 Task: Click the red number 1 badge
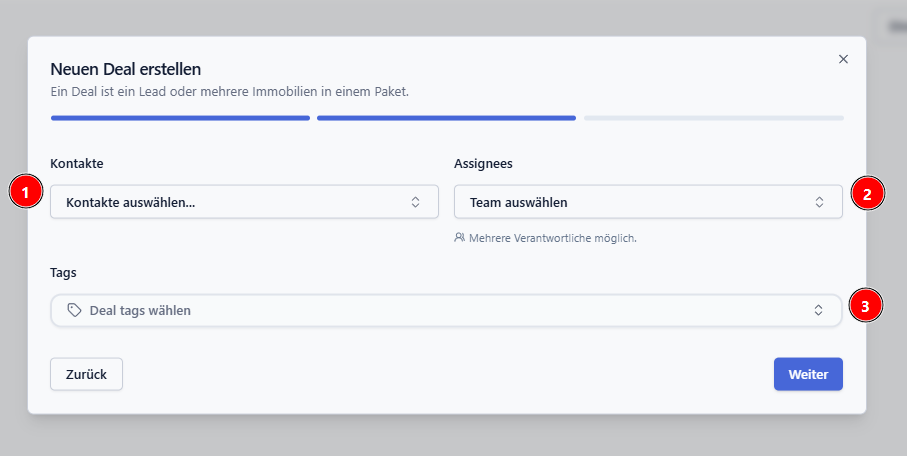click(26, 192)
